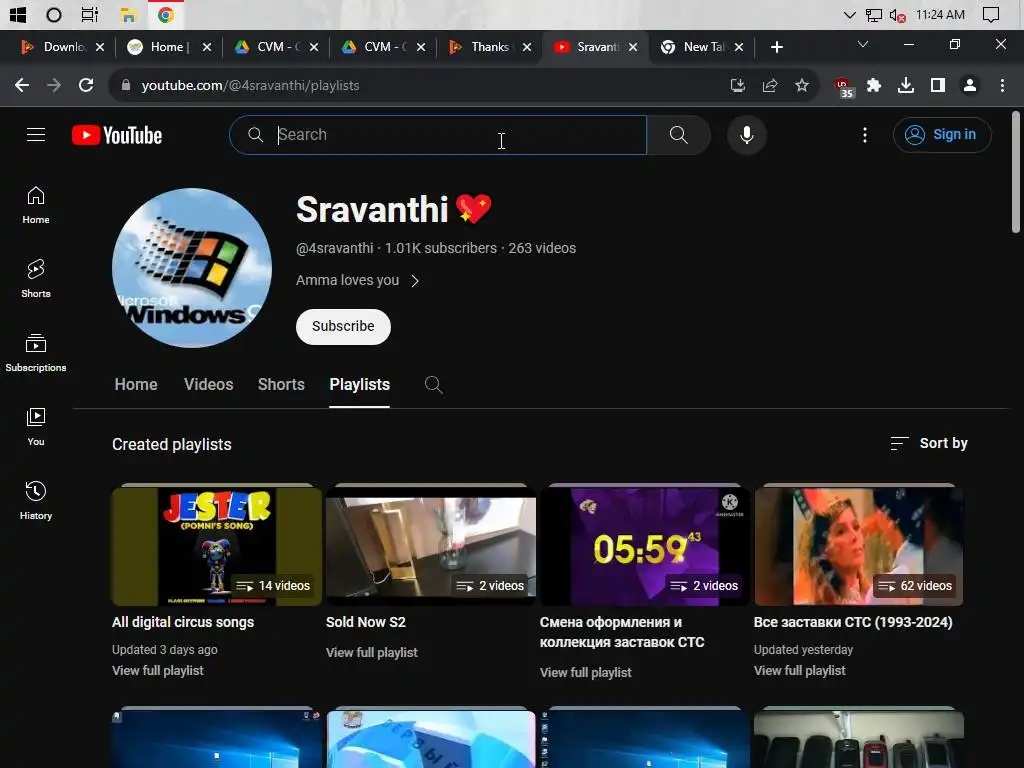Viewport: 1024px width, 768px height.
Task: Click the YouTube logo
Action: click(x=117, y=135)
